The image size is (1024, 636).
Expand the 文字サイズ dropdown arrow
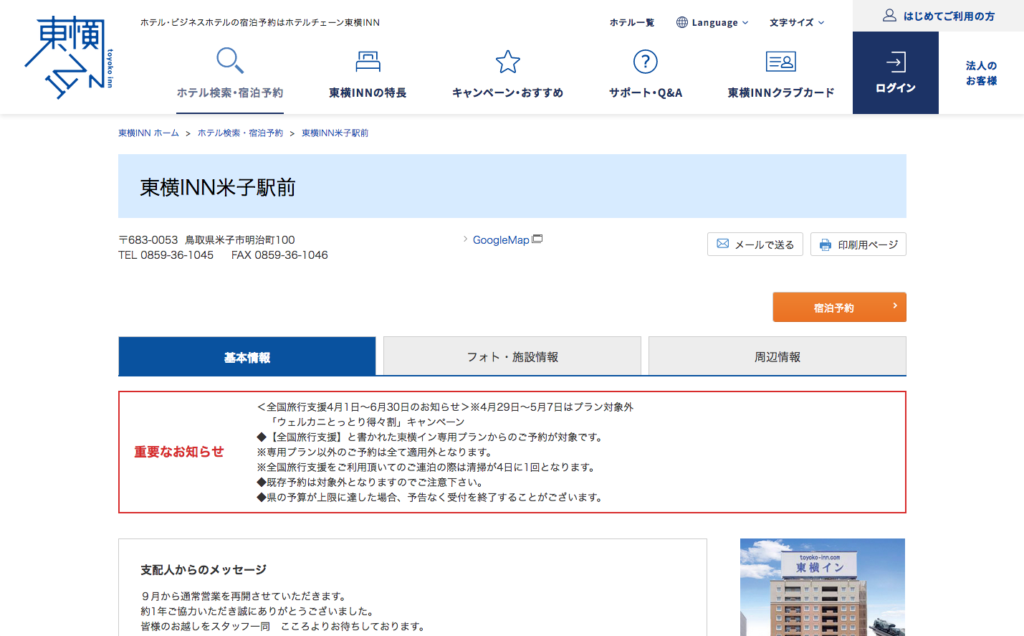pyautogui.click(x=821, y=22)
